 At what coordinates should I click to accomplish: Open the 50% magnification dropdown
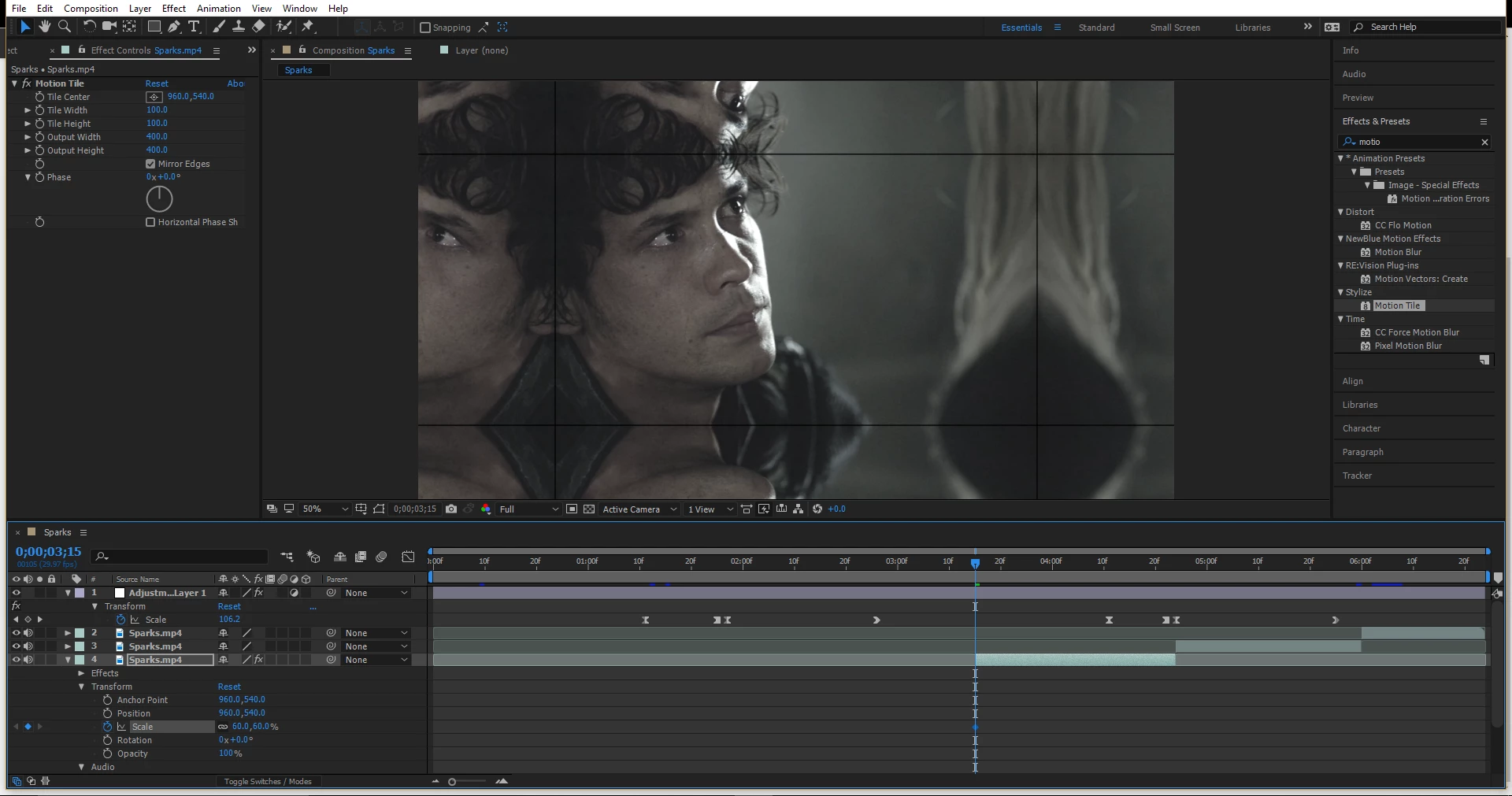pos(325,509)
